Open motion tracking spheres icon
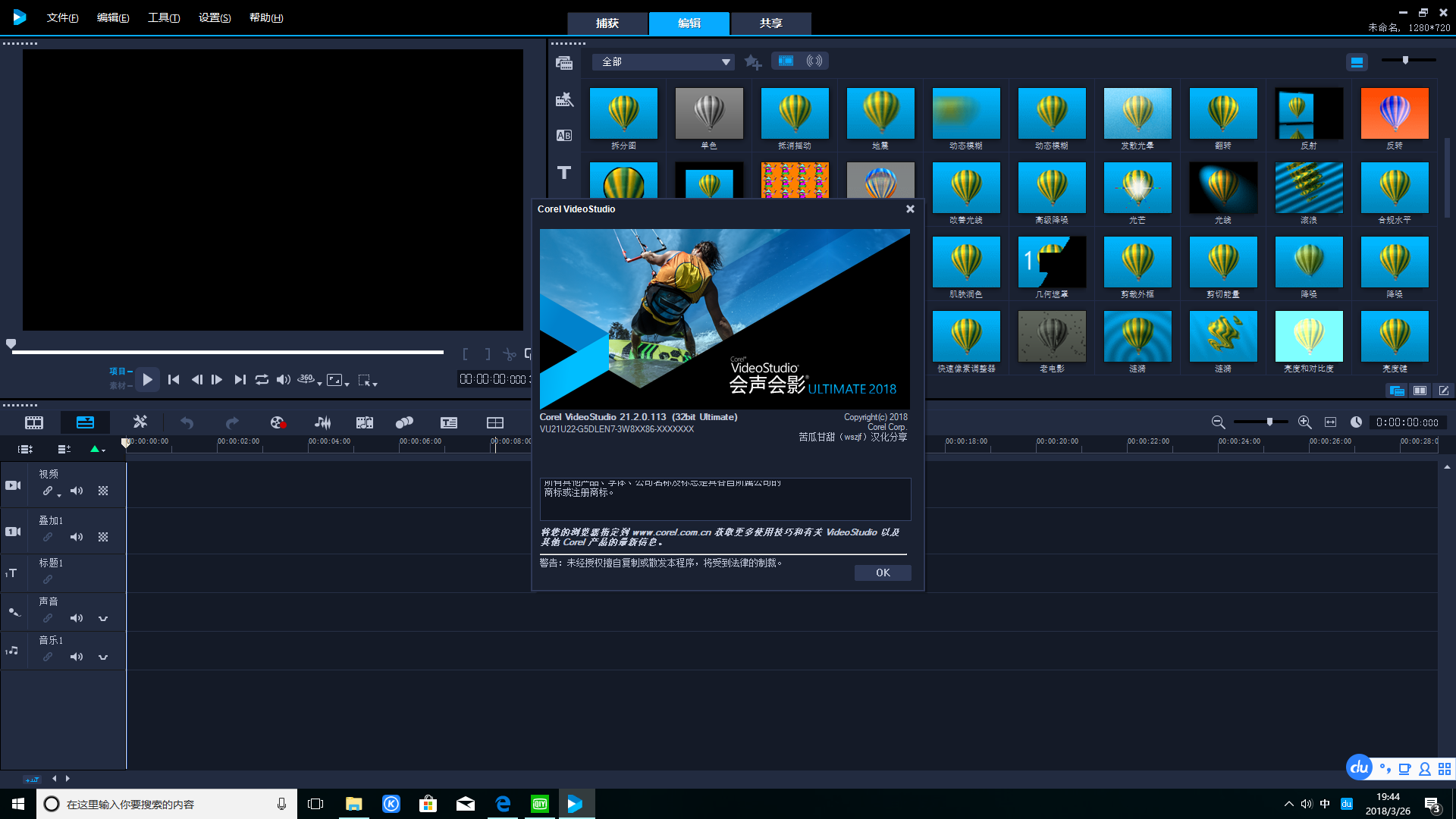This screenshot has height=819, width=1456. [x=405, y=422]
